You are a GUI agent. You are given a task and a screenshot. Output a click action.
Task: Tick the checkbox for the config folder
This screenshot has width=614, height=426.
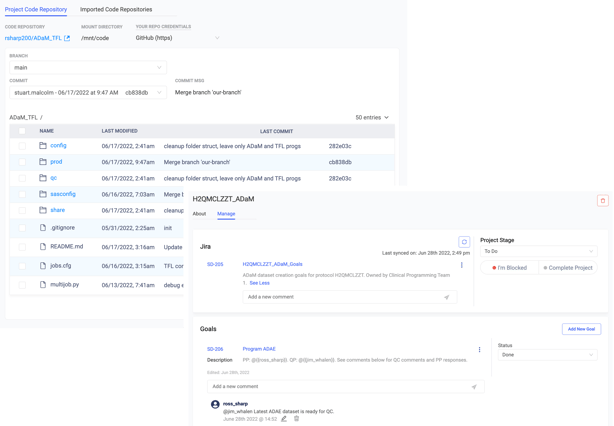click(x=22, y=146)
